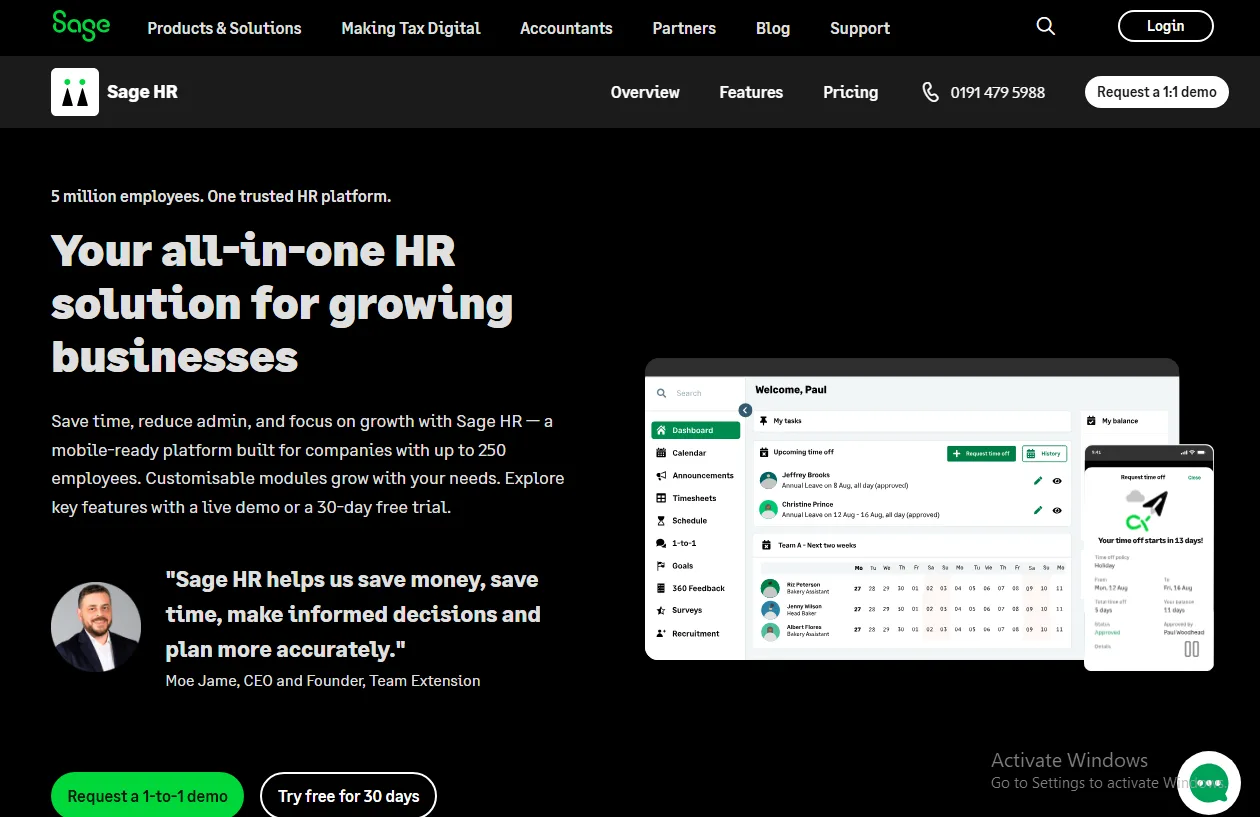1260x817 pixels.
Task: Open the Support menu item
Action: (860, 28)
